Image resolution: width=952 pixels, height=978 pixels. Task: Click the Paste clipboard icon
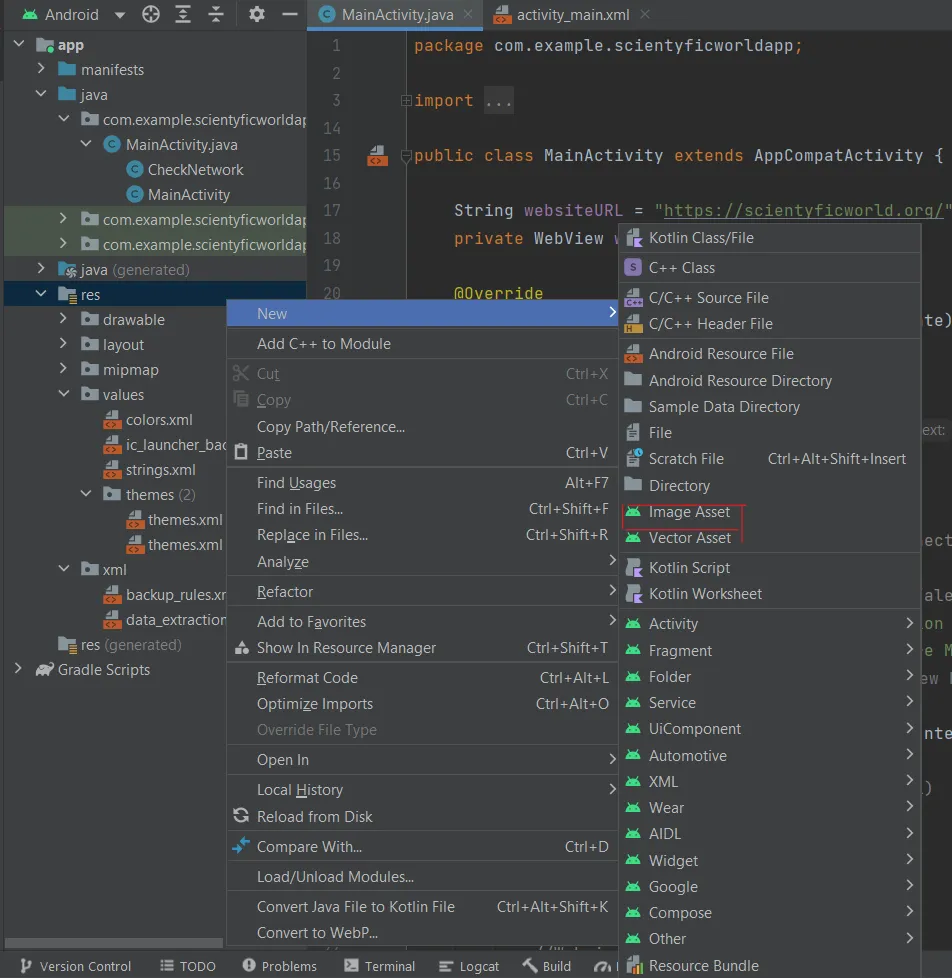(x=241, y=452)
